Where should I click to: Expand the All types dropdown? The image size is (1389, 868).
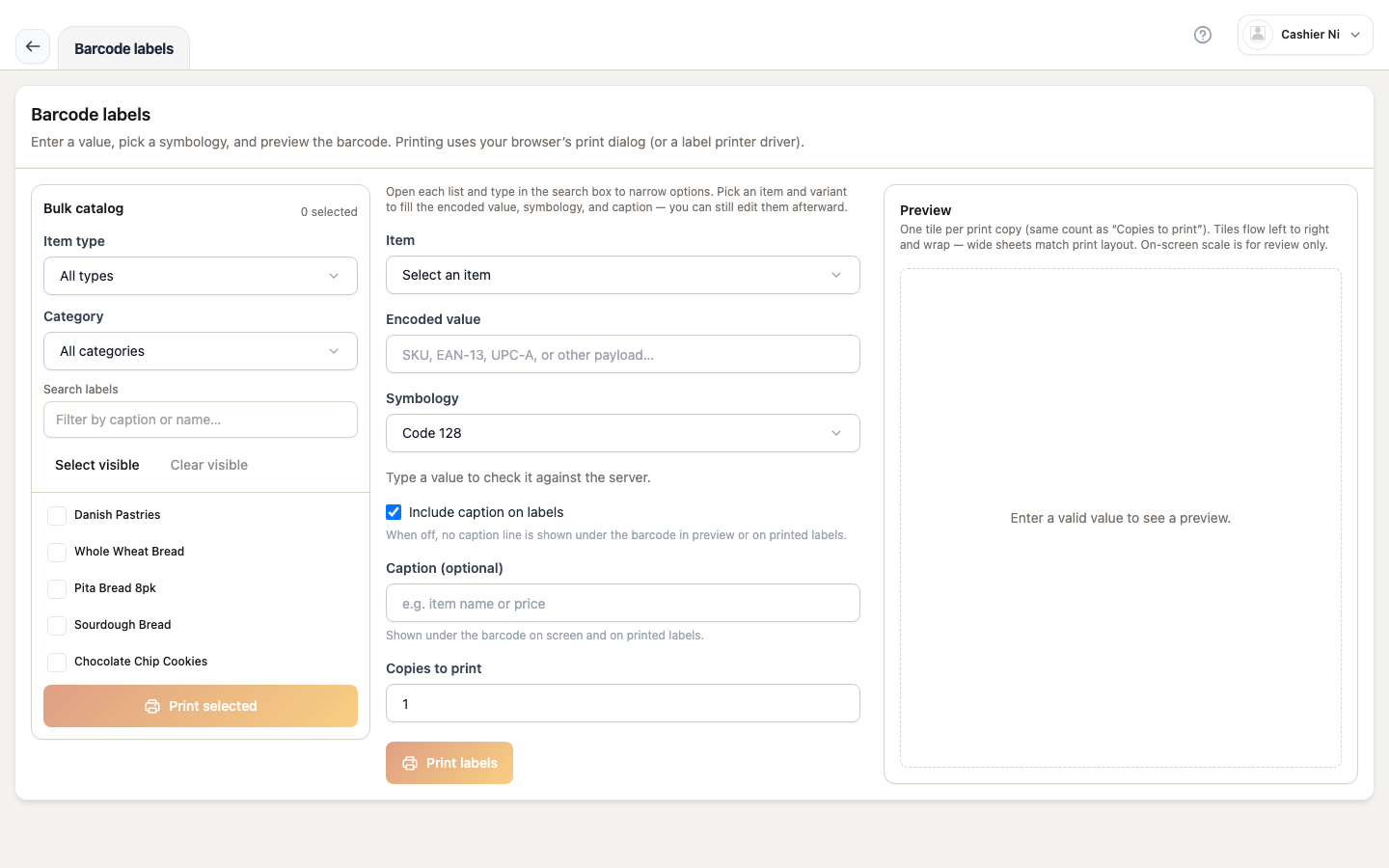[x=201, y=276]
